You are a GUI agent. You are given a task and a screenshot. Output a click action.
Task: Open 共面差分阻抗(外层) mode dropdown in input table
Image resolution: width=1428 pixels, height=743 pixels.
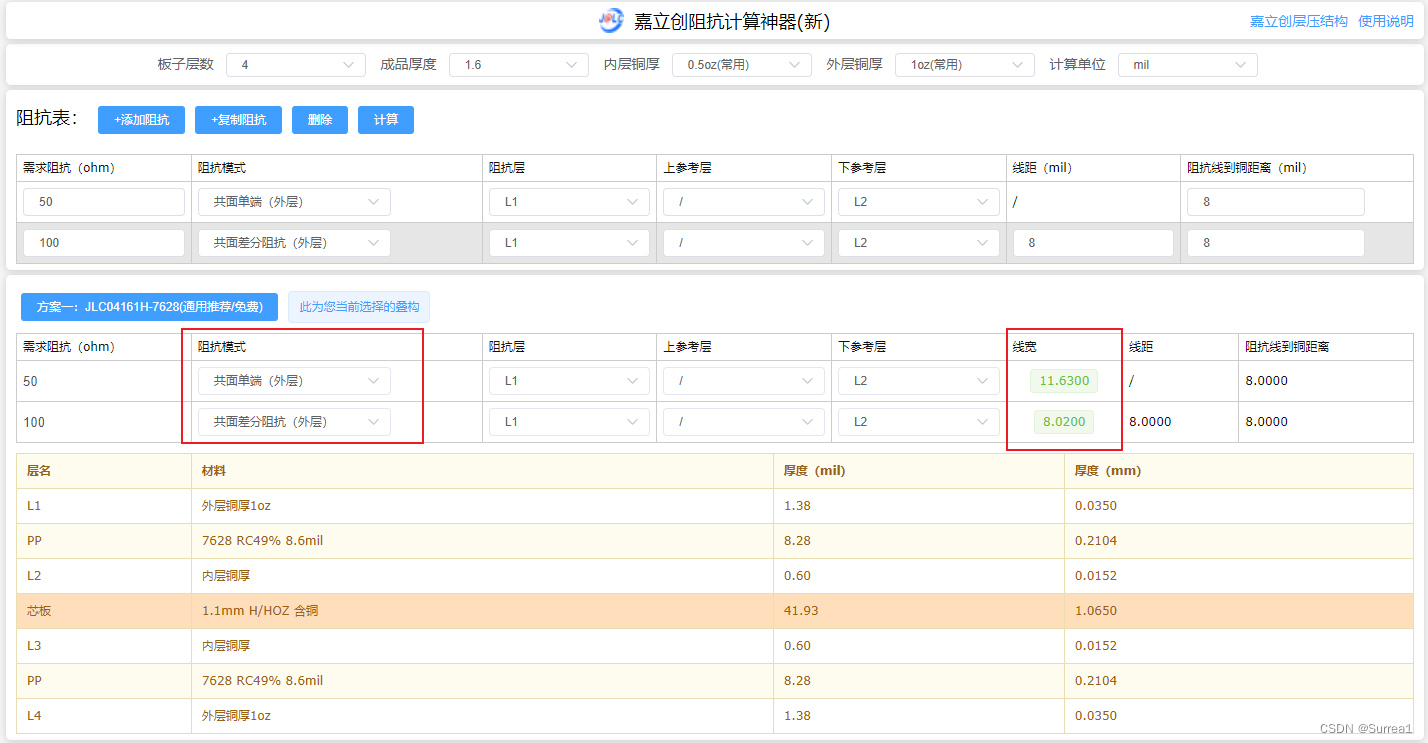click(294, 243)
